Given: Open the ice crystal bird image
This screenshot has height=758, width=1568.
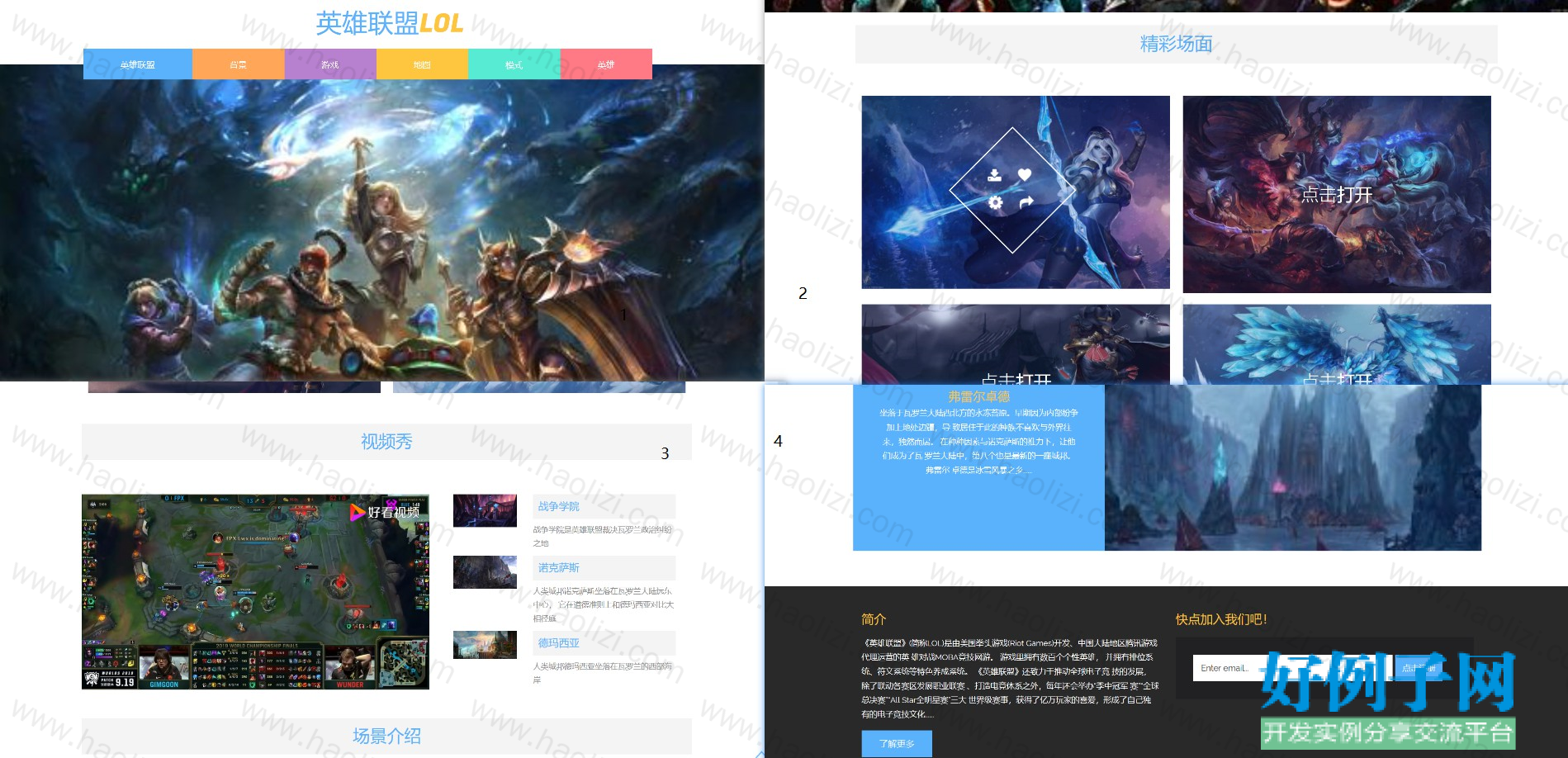Looking at the screenshot, I should pos(1337,344).
